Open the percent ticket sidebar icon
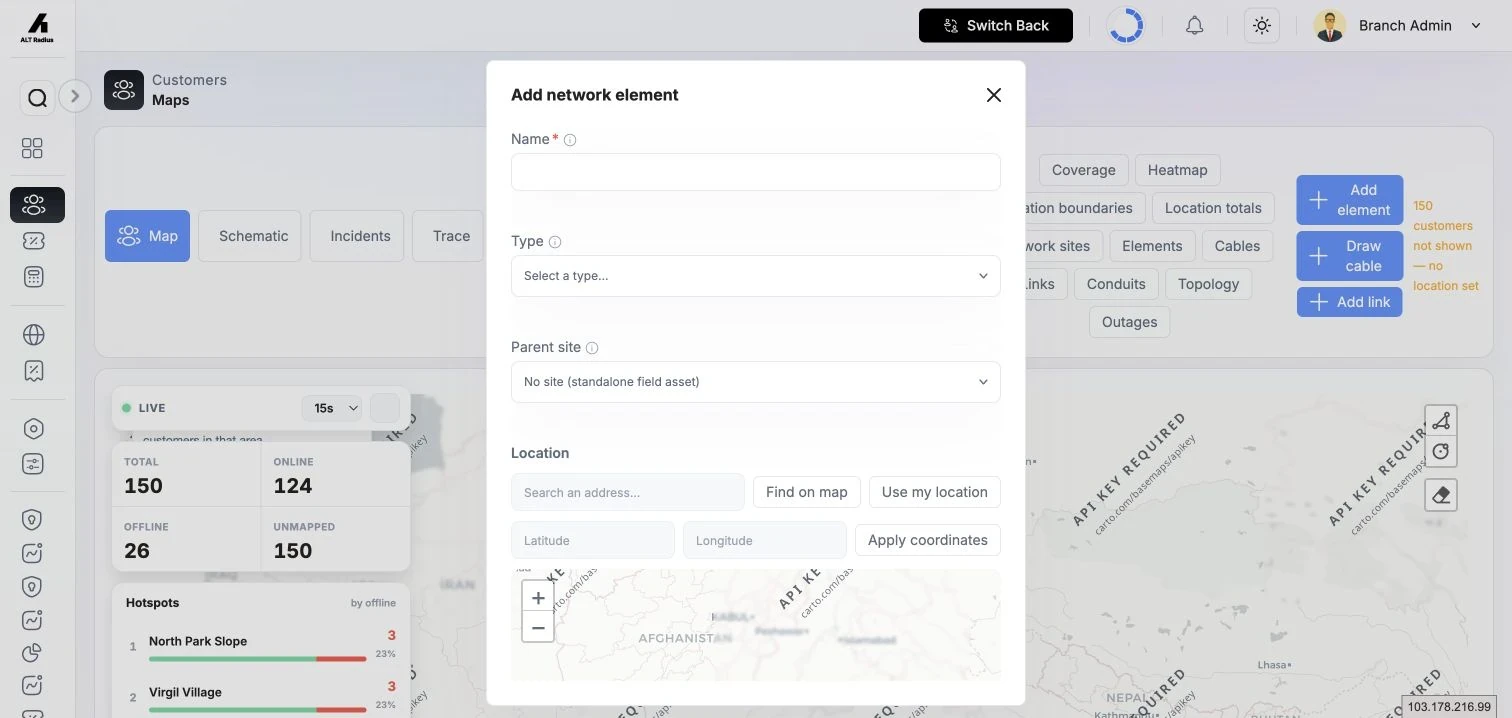Image resolution: width=1512 pixels, height=718 pixels. (x=33, y=241)
